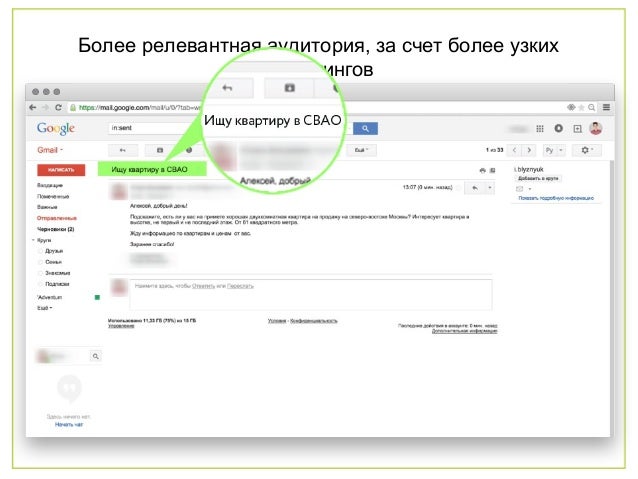Go to the next message with the right chevron
The width and height of the screenshot is (638, 479).
click(529, 150)
